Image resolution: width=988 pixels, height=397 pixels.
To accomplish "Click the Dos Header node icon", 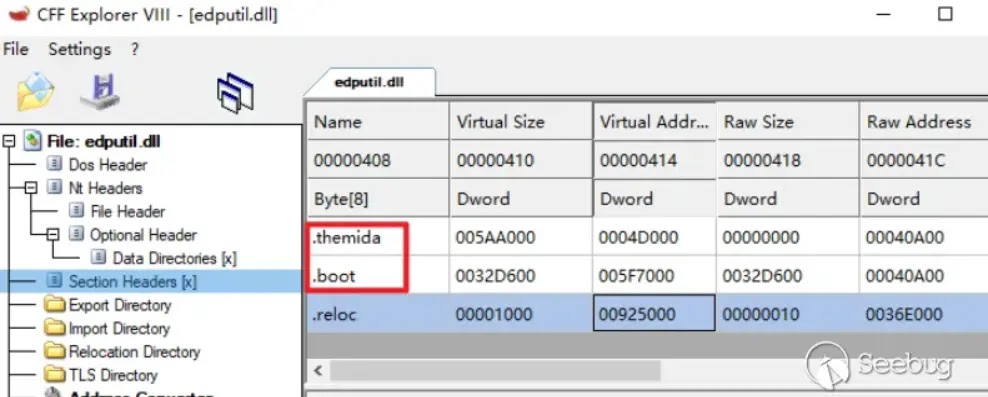I will tap(55, 164).
